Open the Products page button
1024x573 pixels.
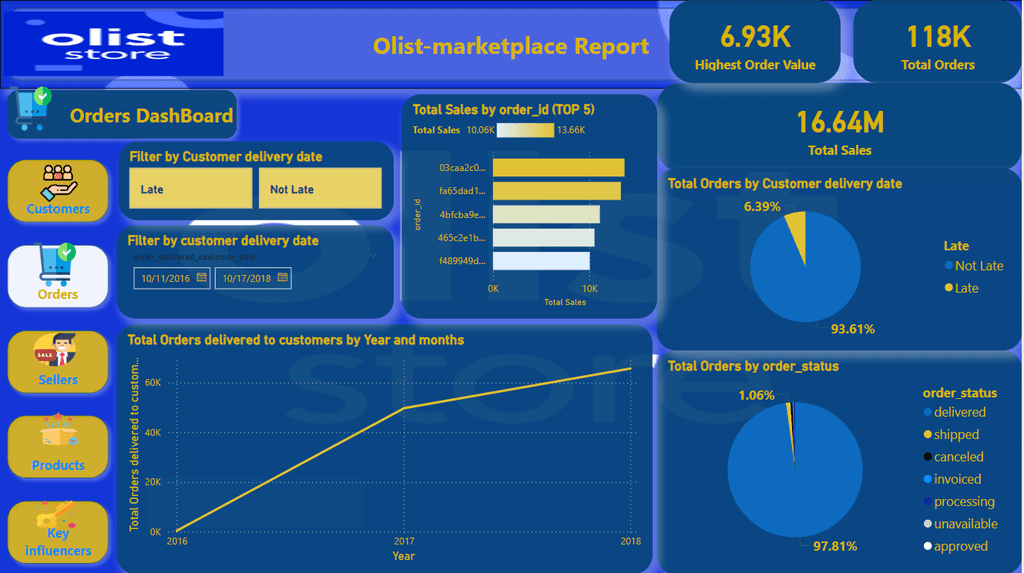[58, 446]
